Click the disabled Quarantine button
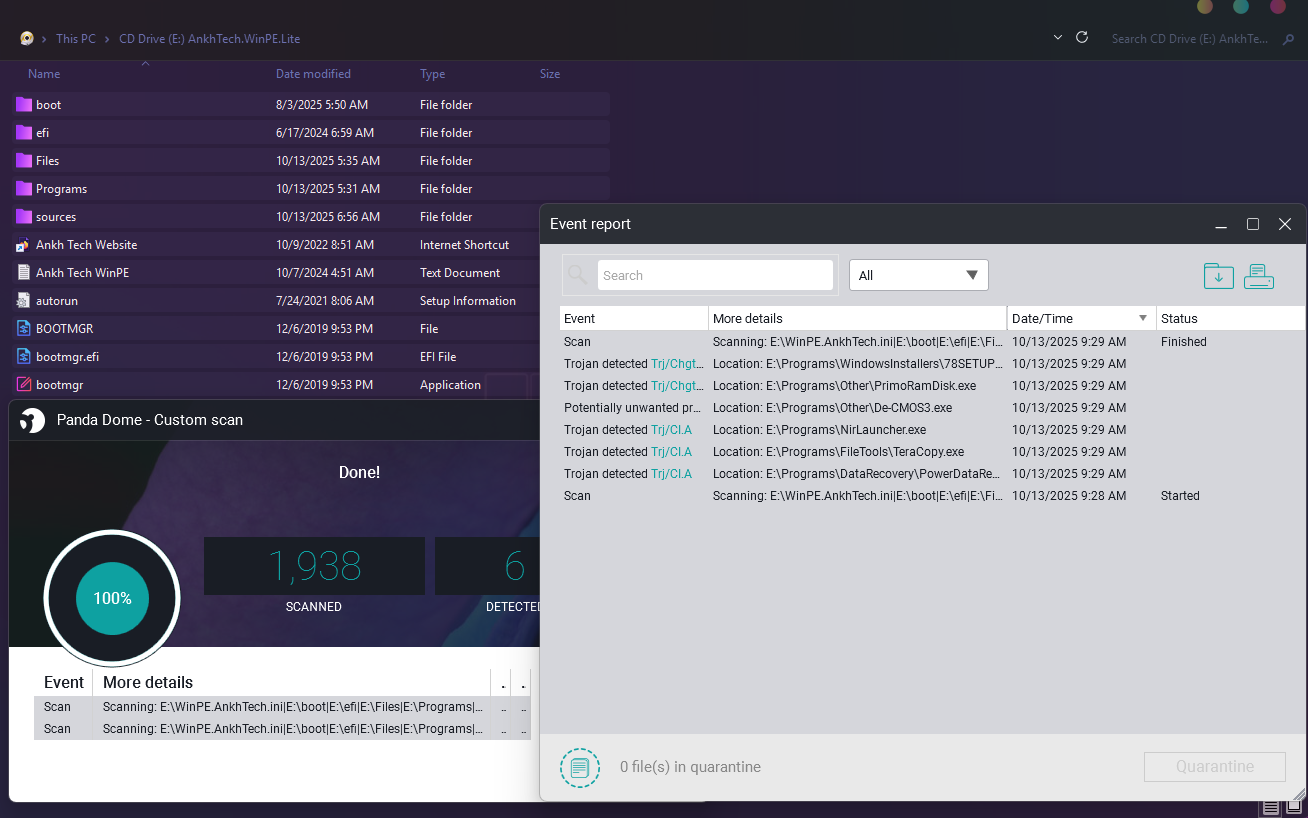1308x818 pixels. tap(1215, 767)
